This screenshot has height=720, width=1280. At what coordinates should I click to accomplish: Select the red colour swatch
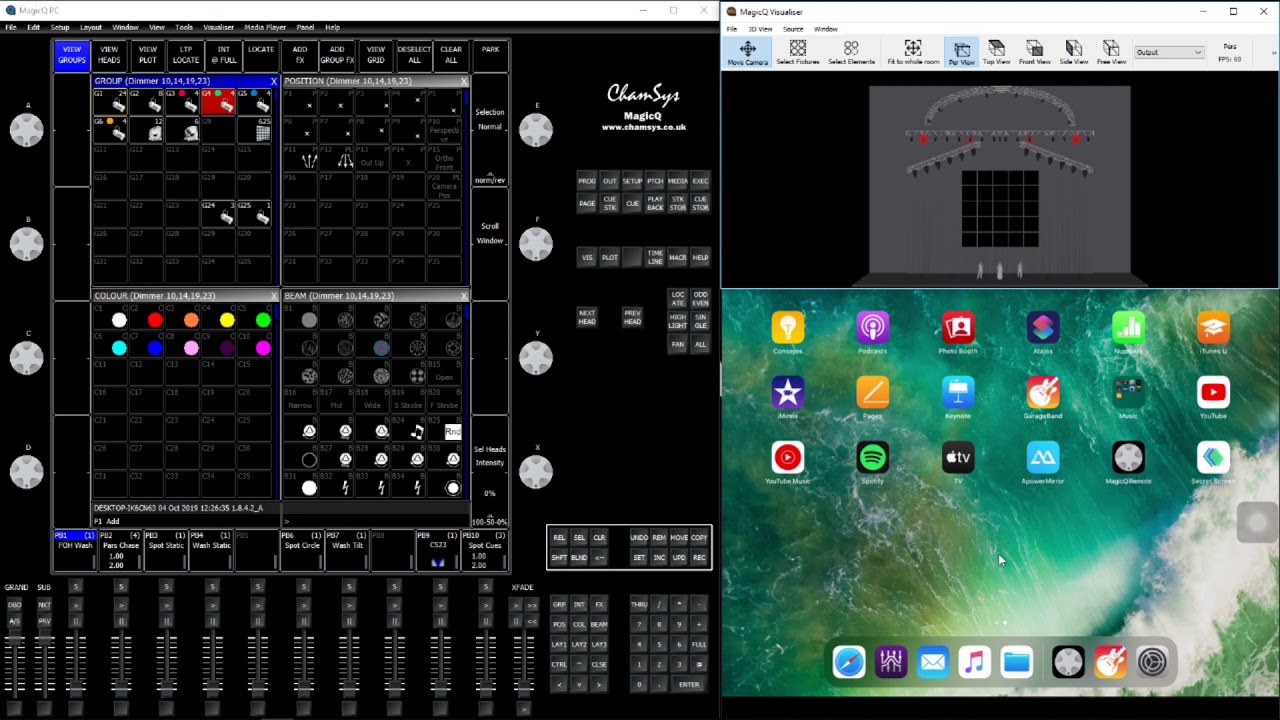[x=155, y=320]
